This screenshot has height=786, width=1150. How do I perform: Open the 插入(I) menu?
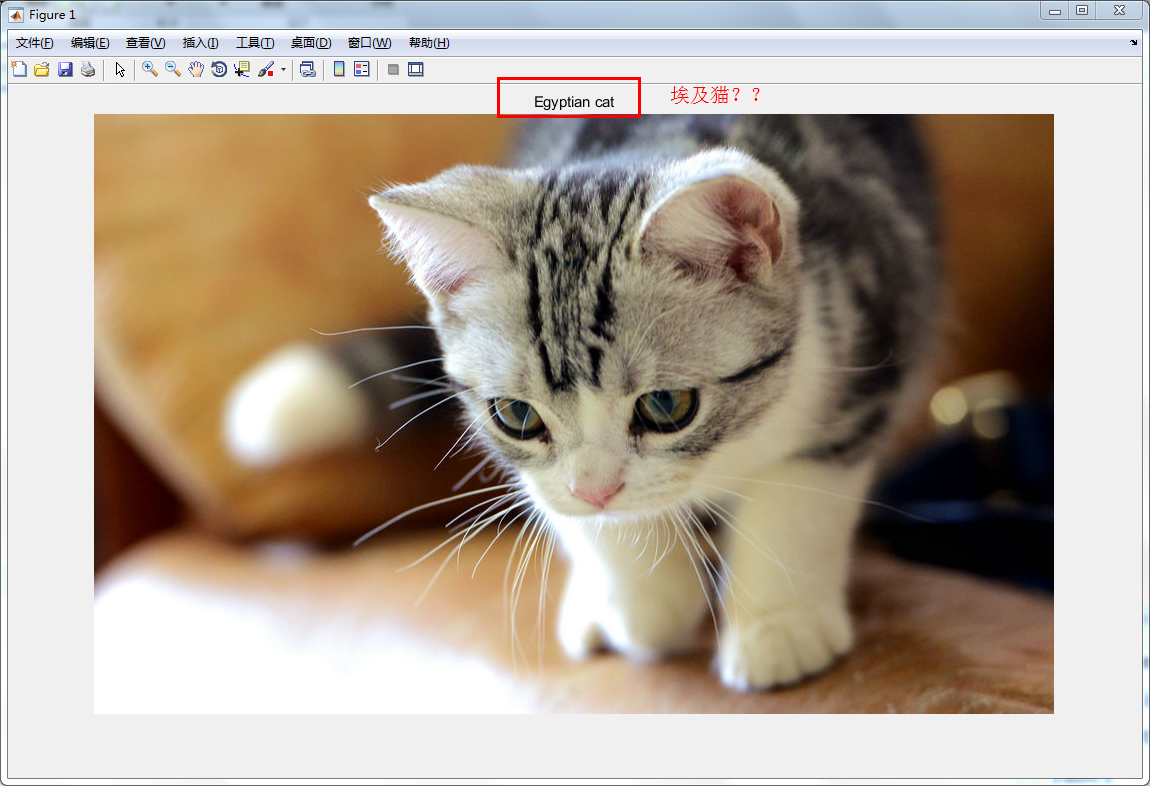pos(200,43)
